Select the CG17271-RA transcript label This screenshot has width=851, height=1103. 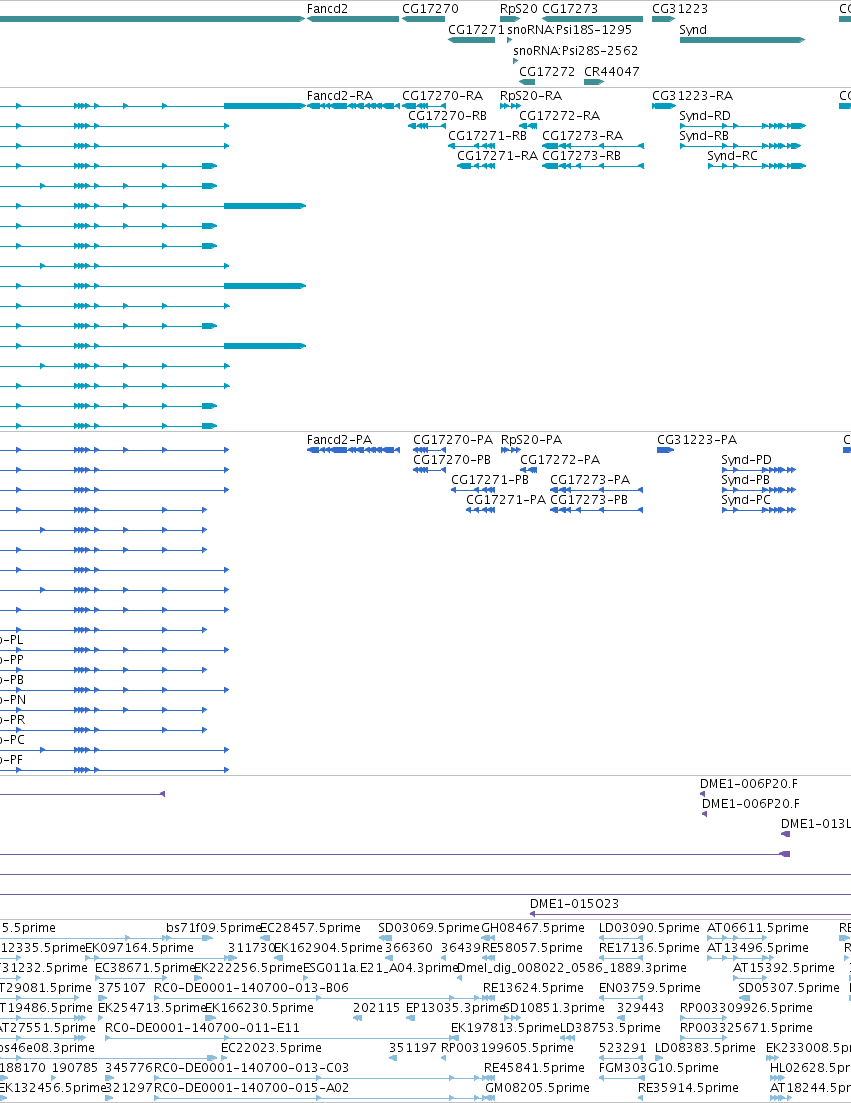coord(497,155)
